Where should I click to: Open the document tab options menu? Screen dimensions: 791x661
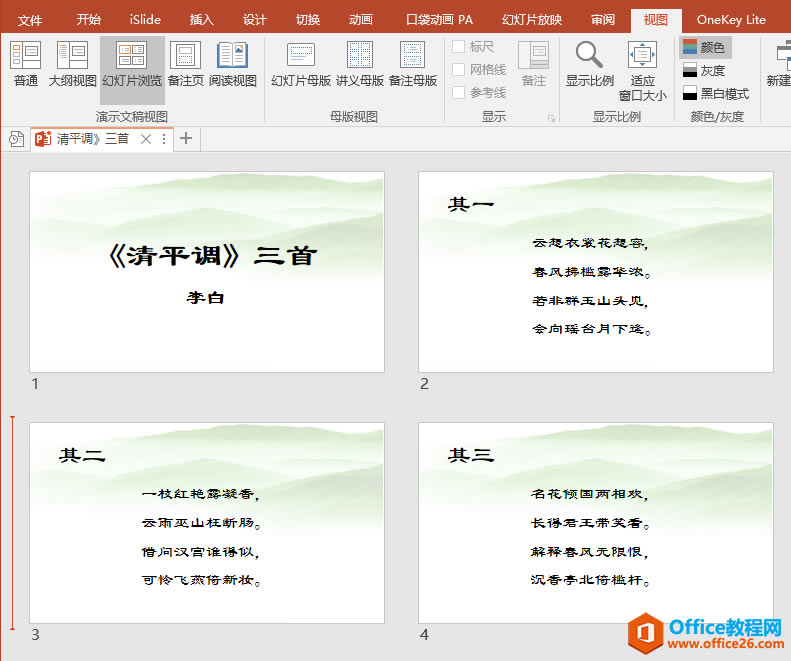pyautogui.click(x=164, y=139)
